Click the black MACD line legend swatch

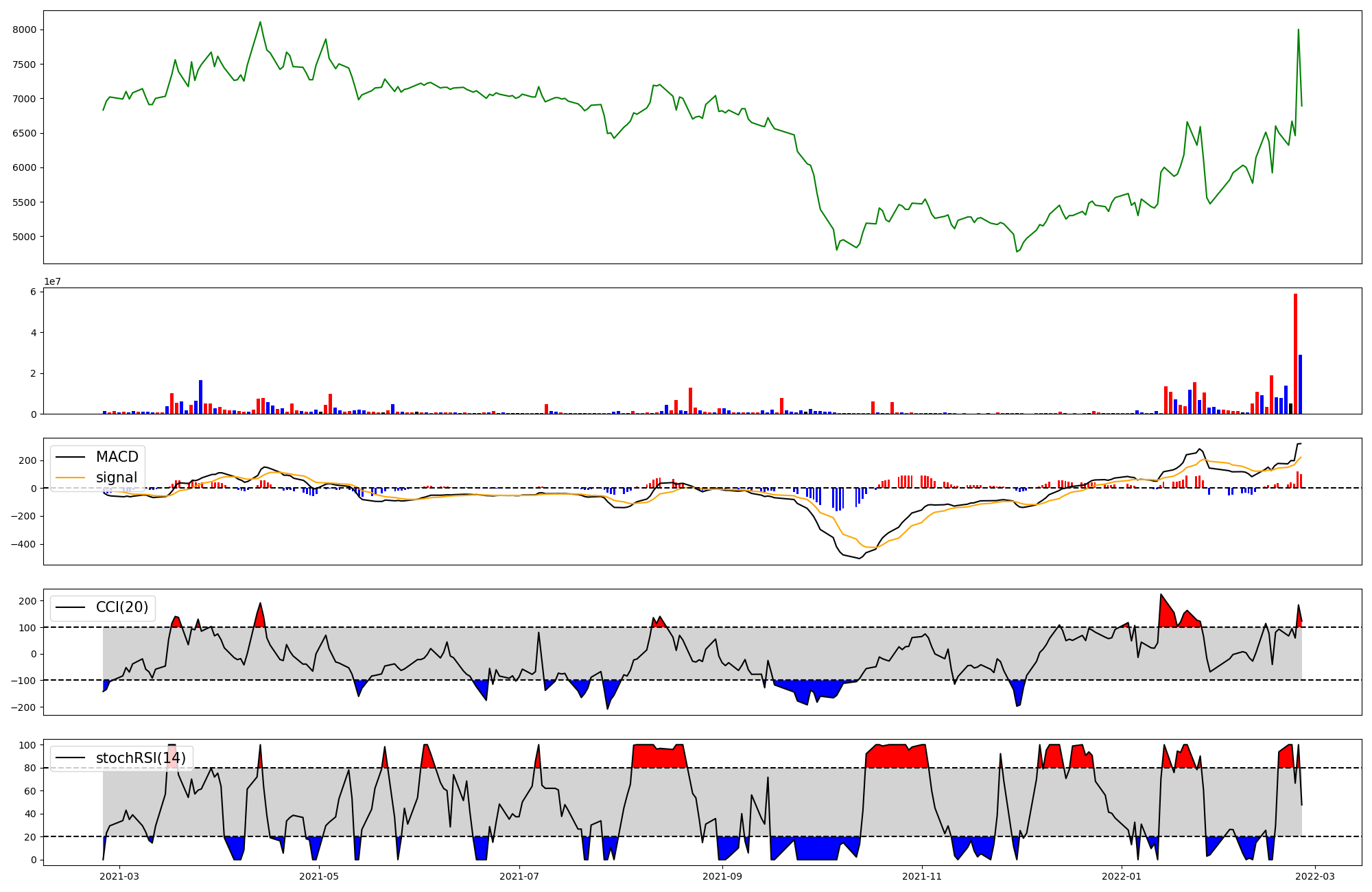coord(70,457)
